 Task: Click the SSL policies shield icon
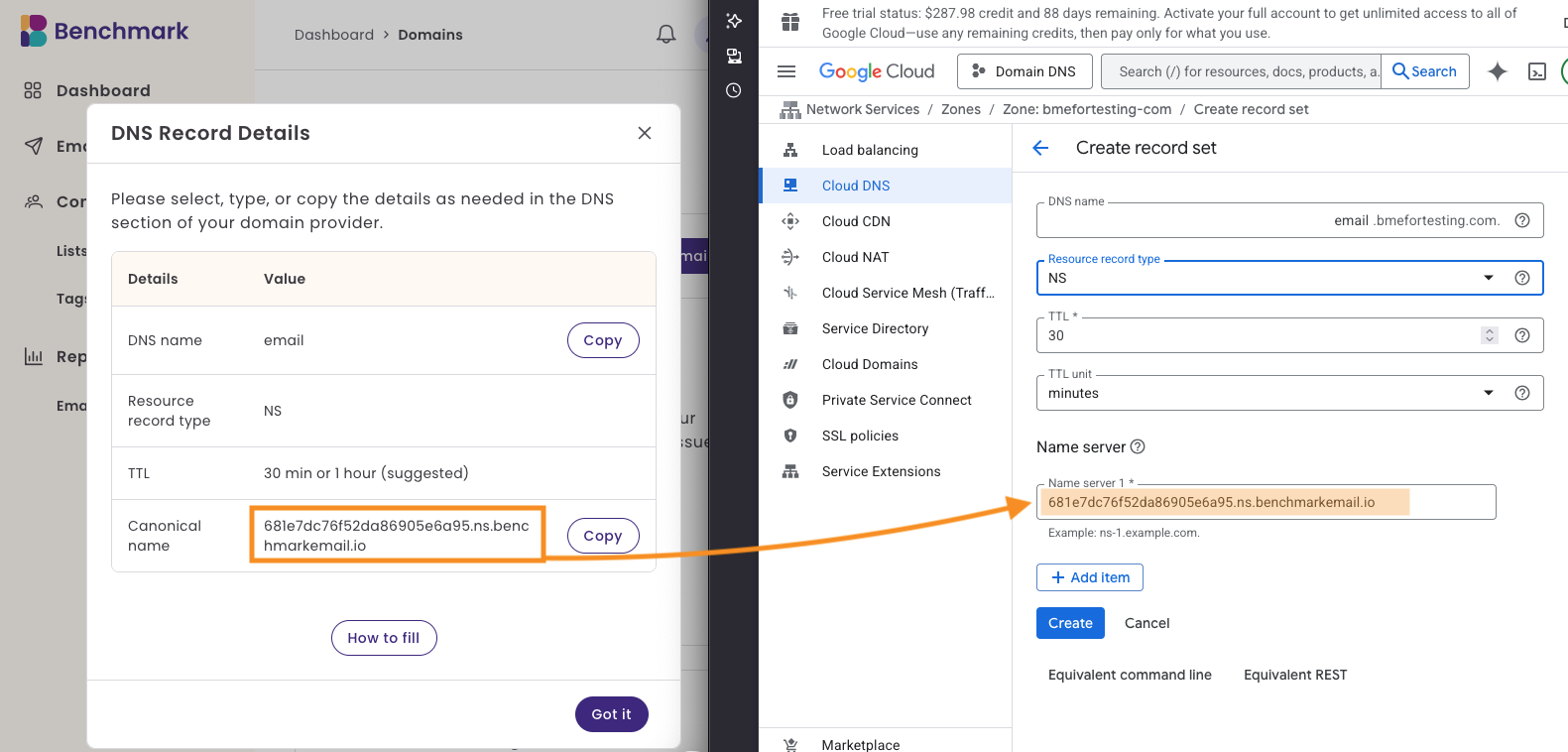790,436
